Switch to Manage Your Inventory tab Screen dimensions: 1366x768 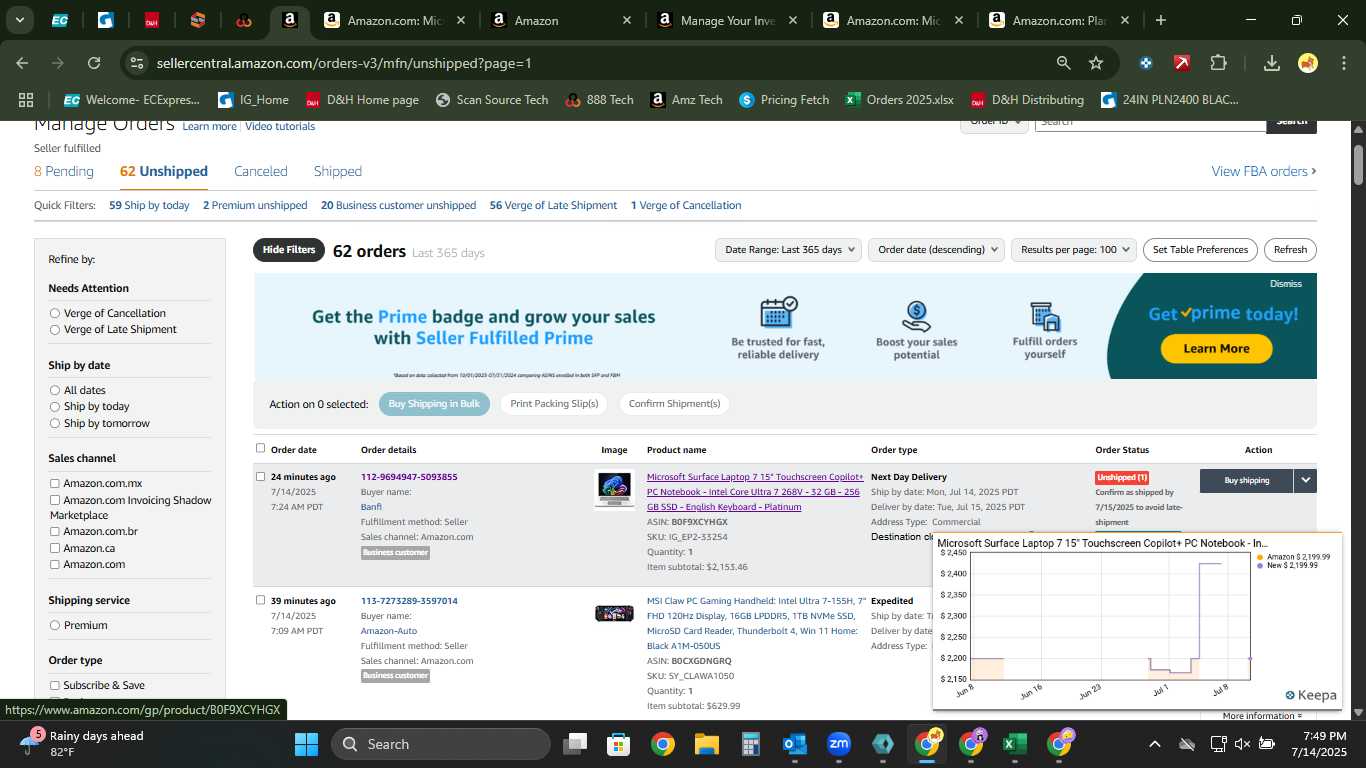click(728, 20)
